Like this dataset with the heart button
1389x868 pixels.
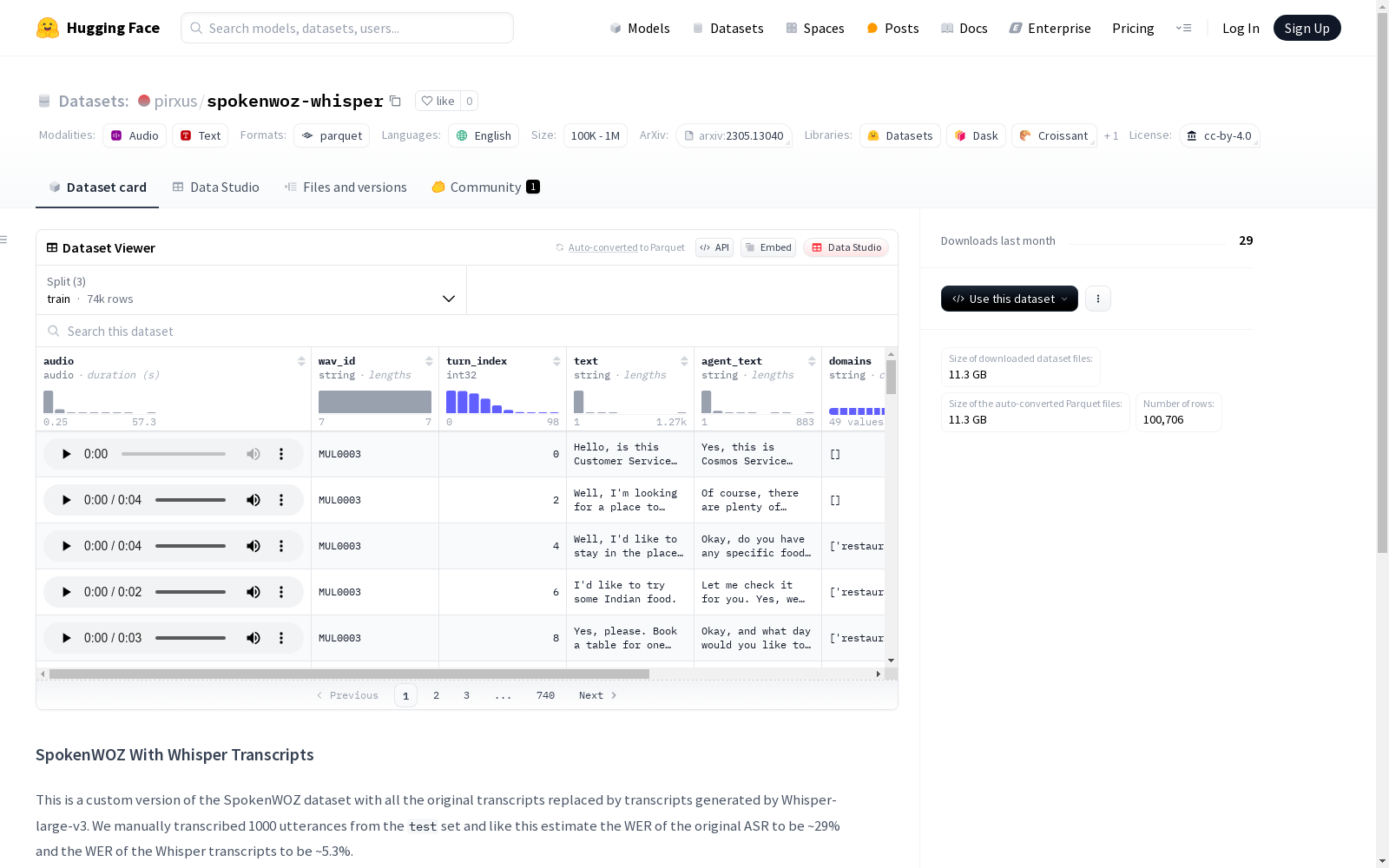pyautogui.click(x=438, y=101)
